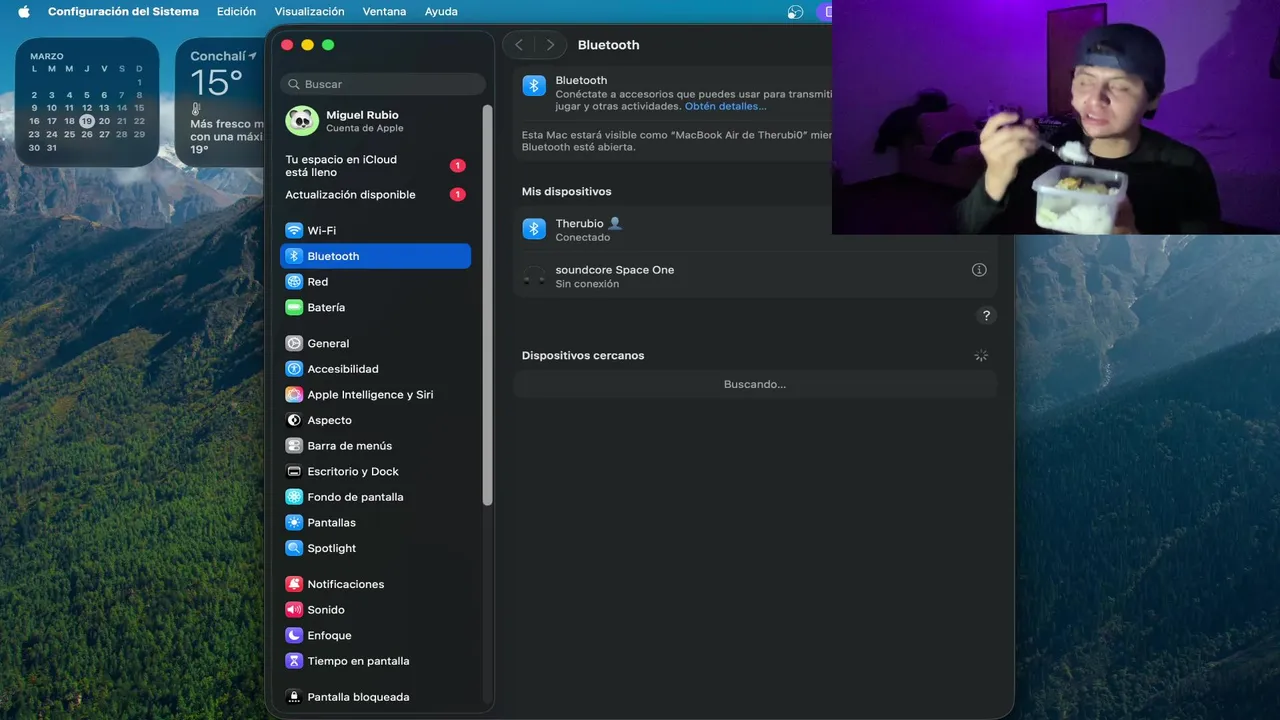
Task: Open Apple Intelligence y Siri icon
Action: point(294,394)
